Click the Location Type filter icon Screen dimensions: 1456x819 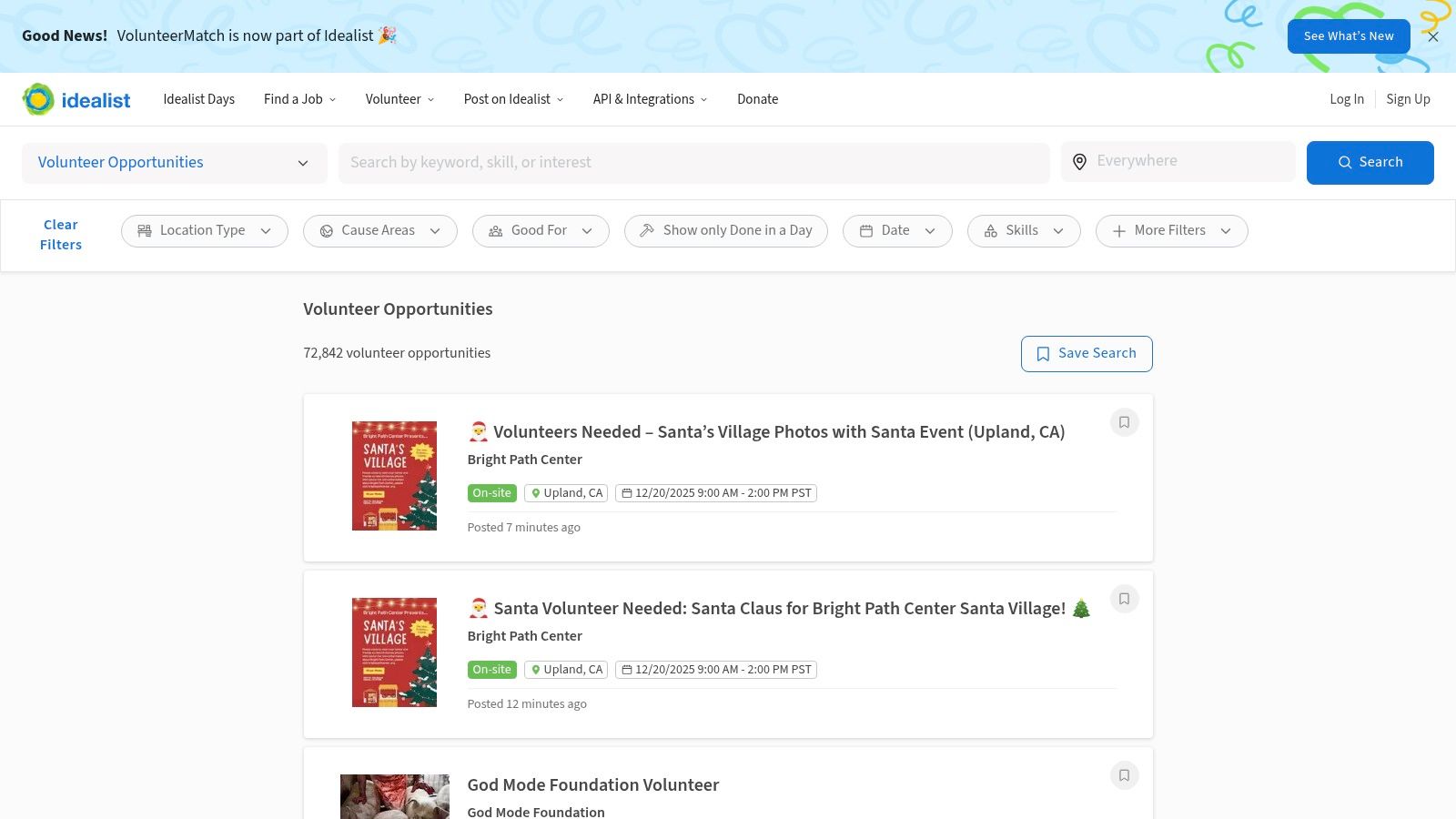144,231
